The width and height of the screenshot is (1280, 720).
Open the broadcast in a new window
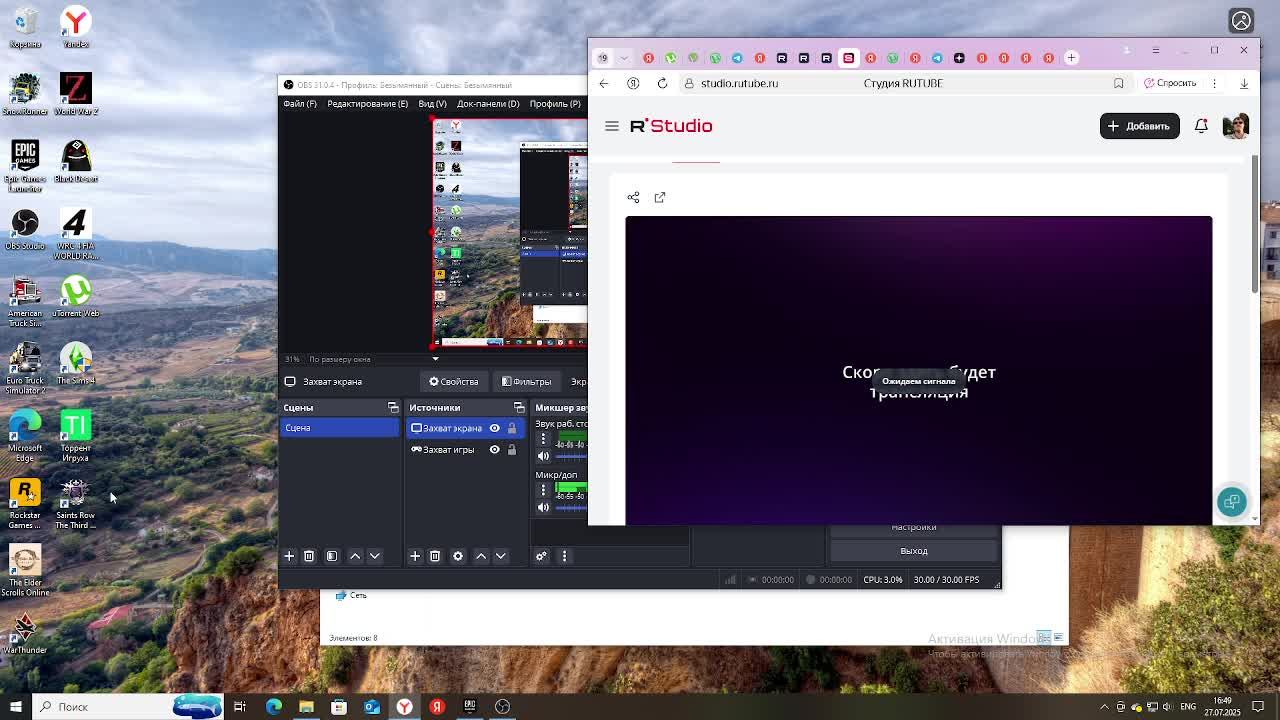pyautogui.click(x=660, y=197)
